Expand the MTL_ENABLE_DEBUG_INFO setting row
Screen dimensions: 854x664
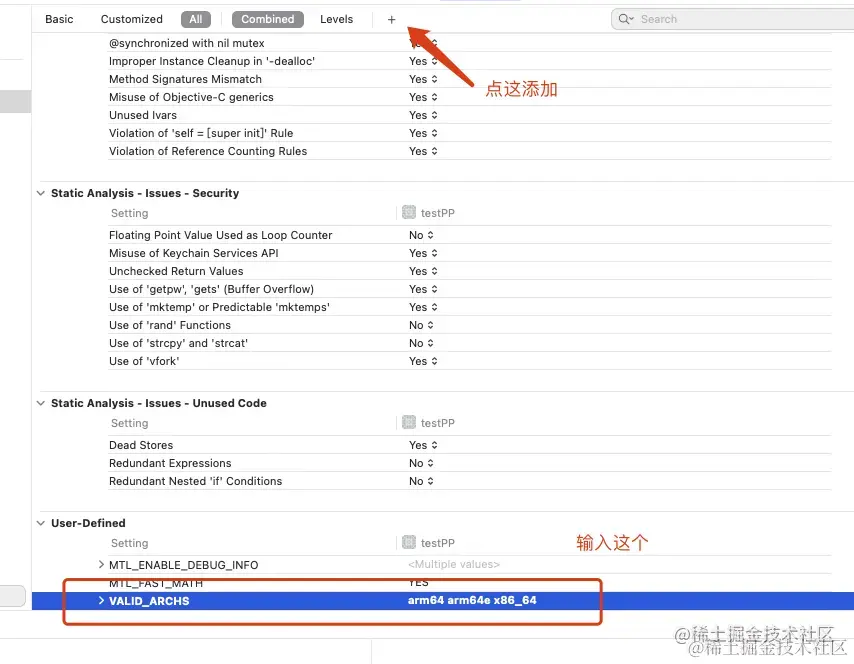click(x=101, y=564)
